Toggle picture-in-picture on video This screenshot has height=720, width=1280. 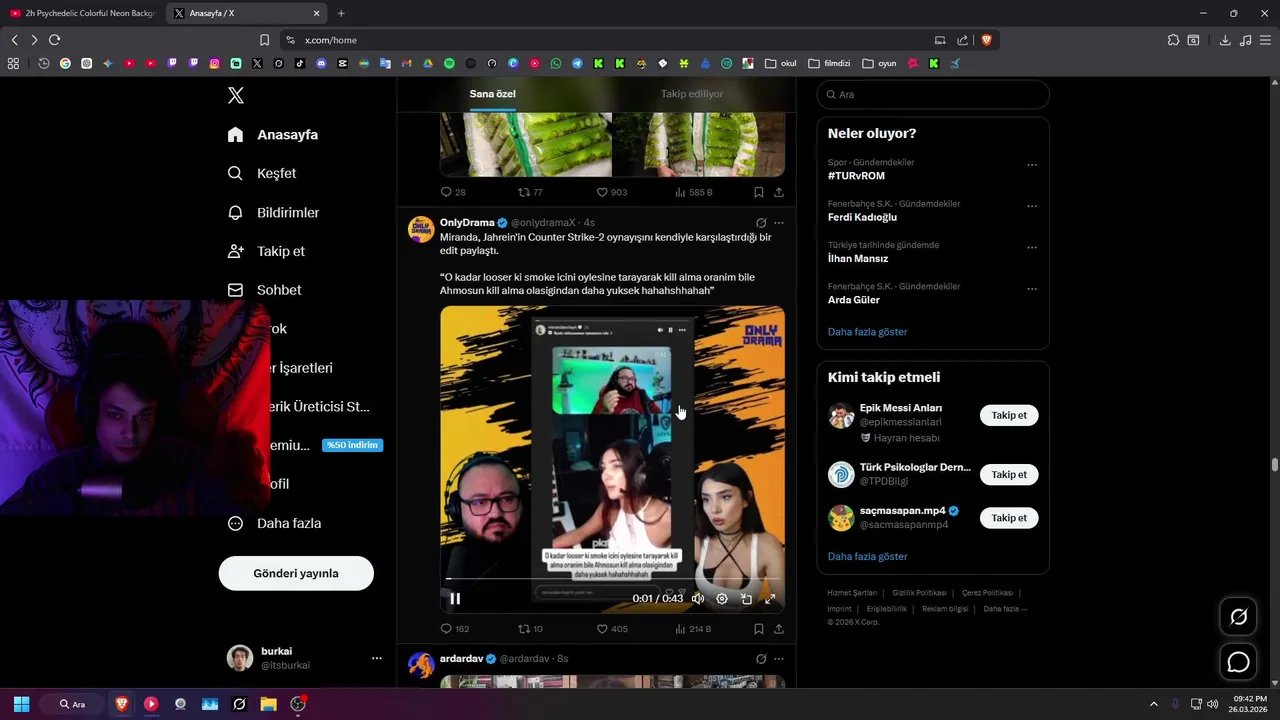tap(746, 599)
